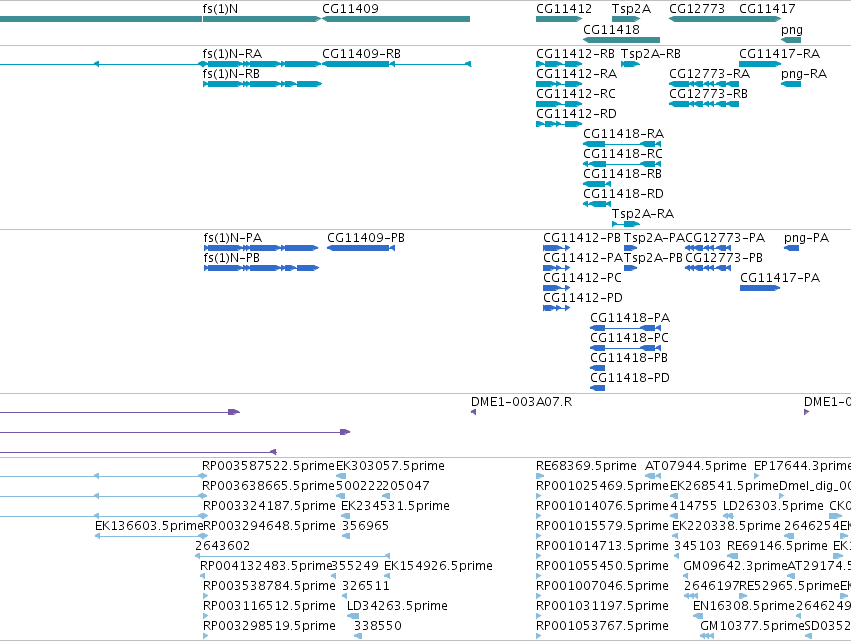
Task: Select protein CG11418-PD
Action: pyautogui.click(x=598, y=389)
